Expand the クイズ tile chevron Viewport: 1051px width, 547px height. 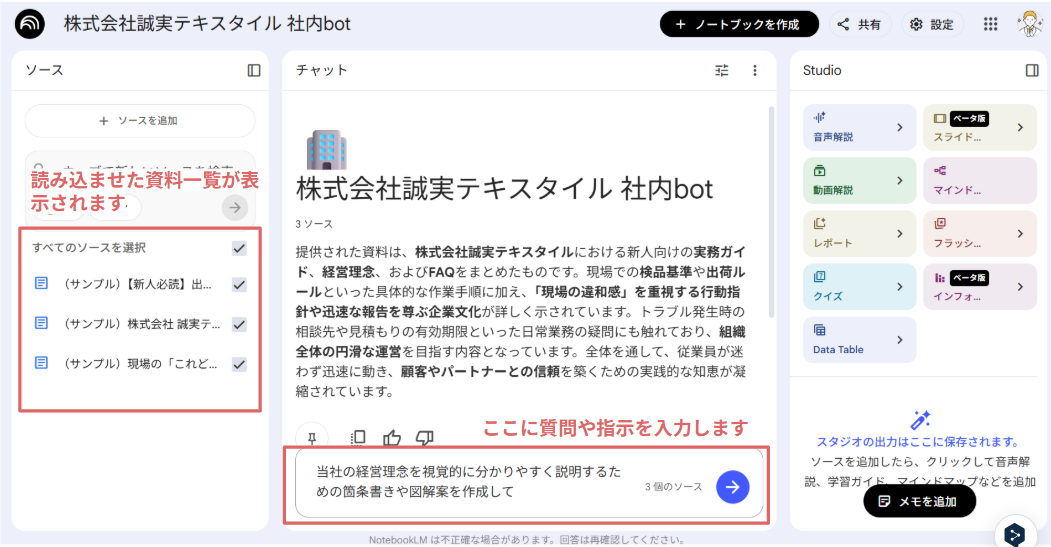coord(900,286)
